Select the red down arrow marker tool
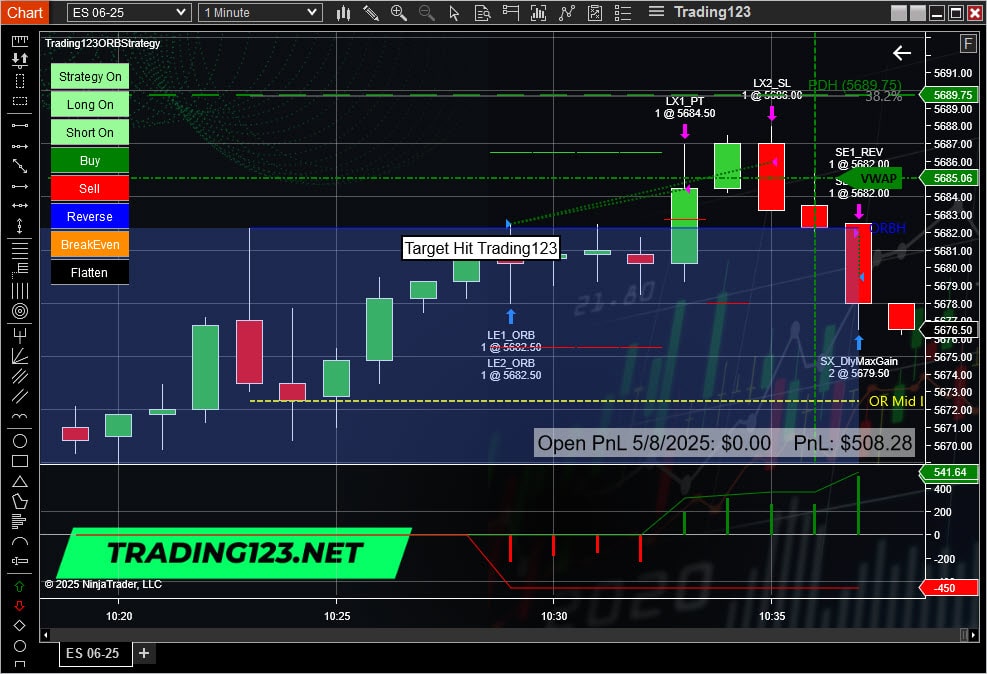The width and height of the screenshot is (987, 674). click(20, 606)
